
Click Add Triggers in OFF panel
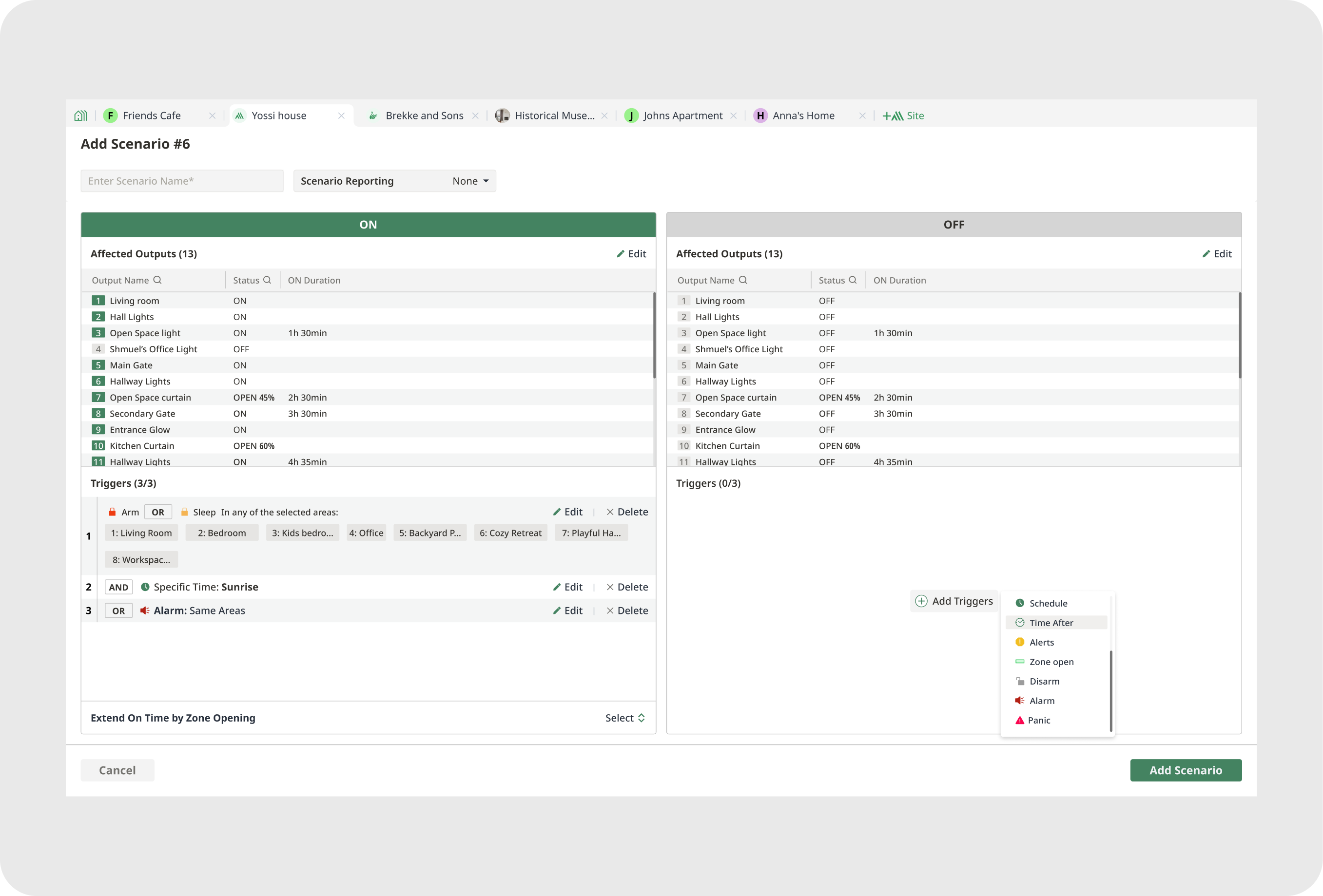(x=954, y=601)
